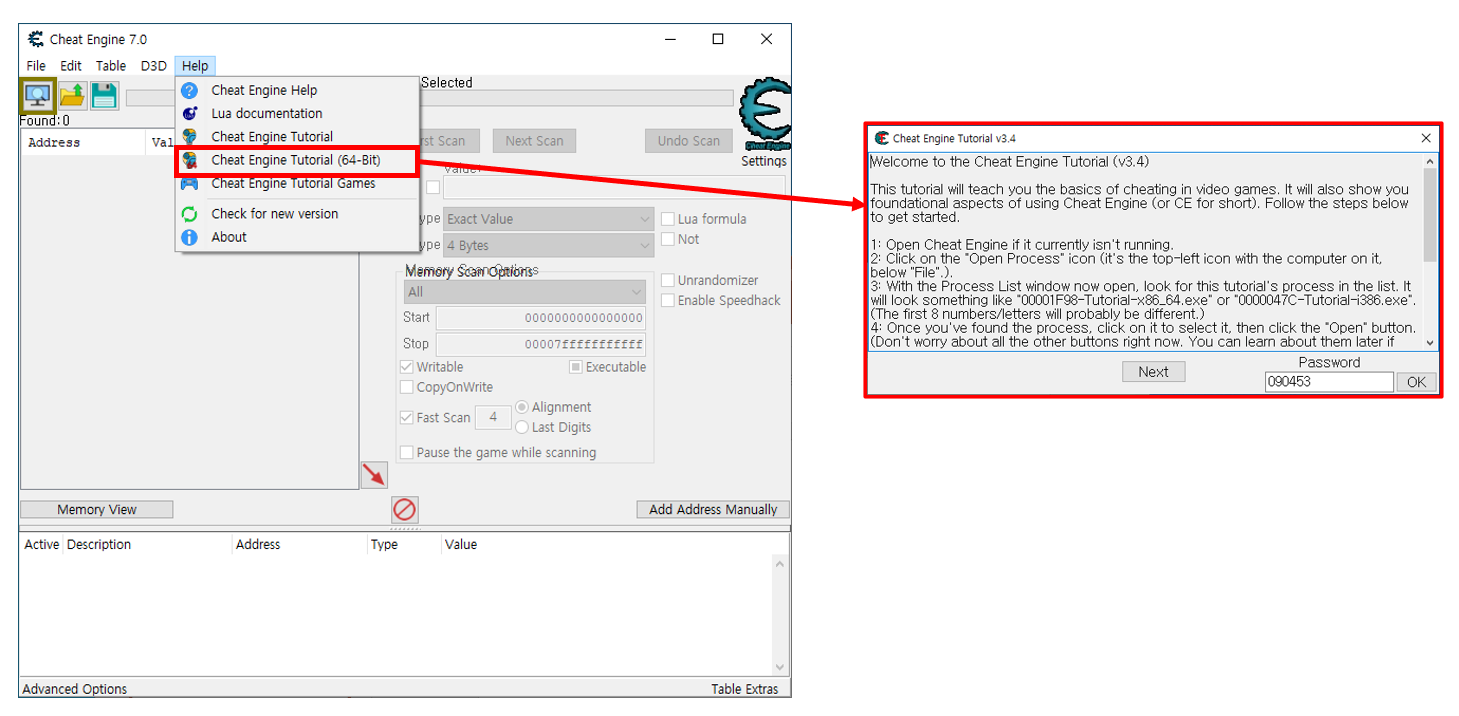Click the Fast Scan alignment value field
The height and width of the screenshot is (716, 1459).
click(x=493, y=417)
